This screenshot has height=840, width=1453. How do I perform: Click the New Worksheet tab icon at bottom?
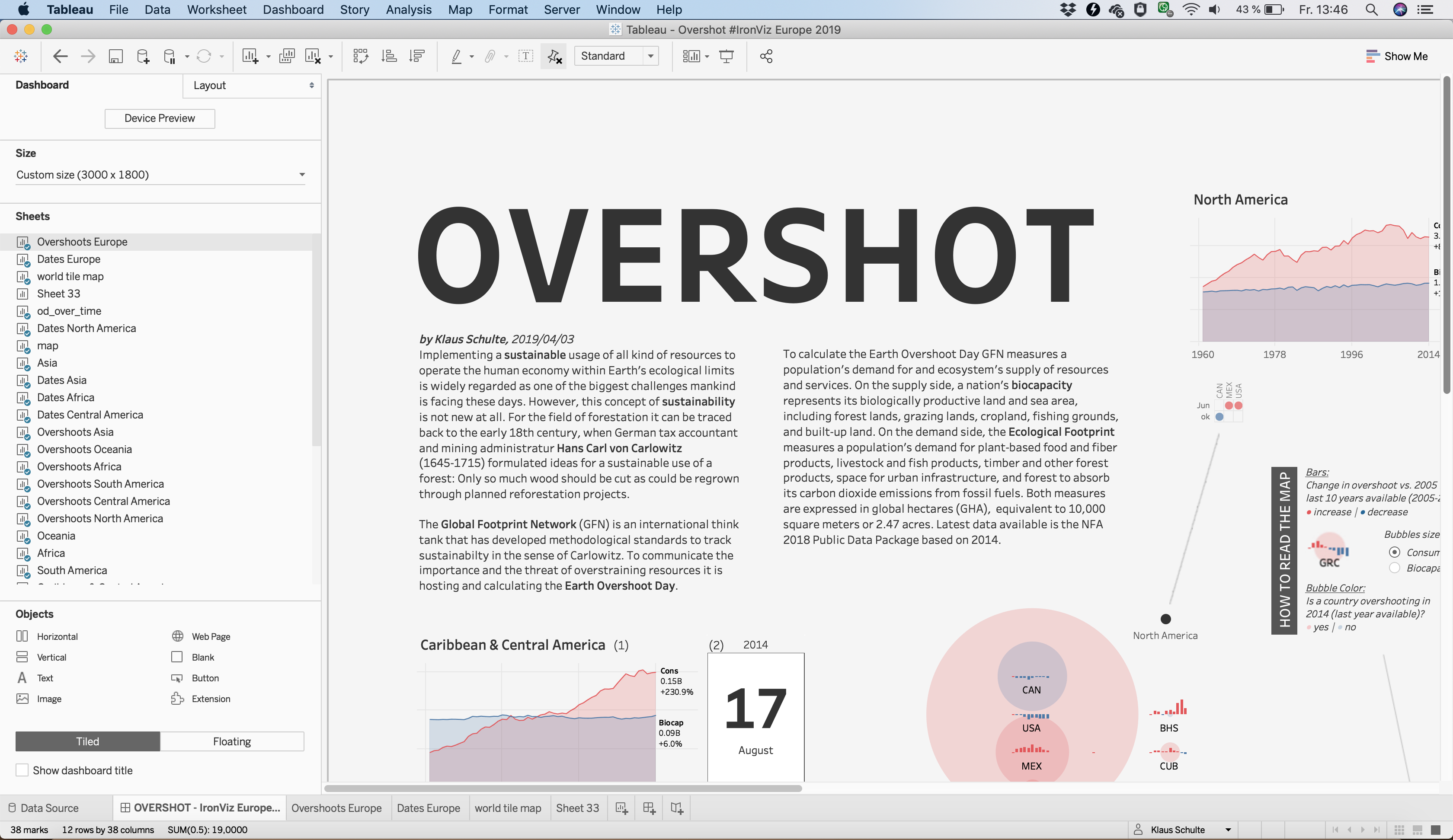pyautogui.click(x=621, y=808)
